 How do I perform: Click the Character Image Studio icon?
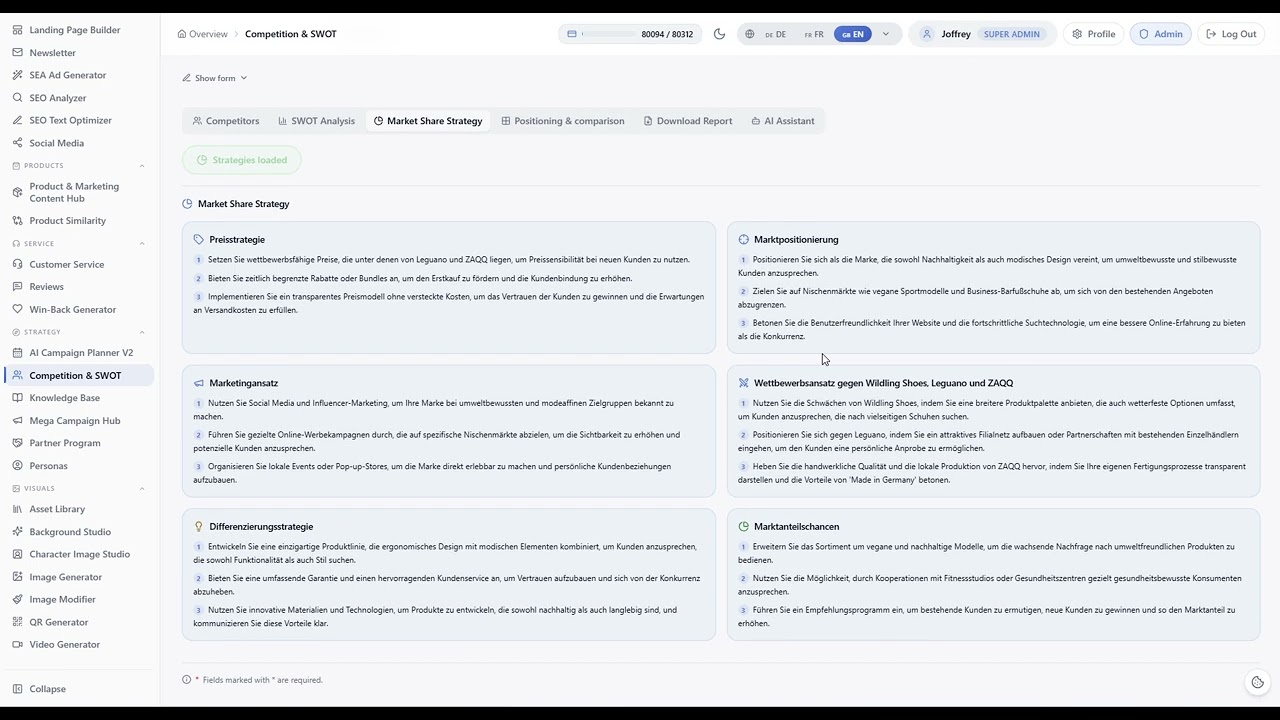[x=18, y=554]
